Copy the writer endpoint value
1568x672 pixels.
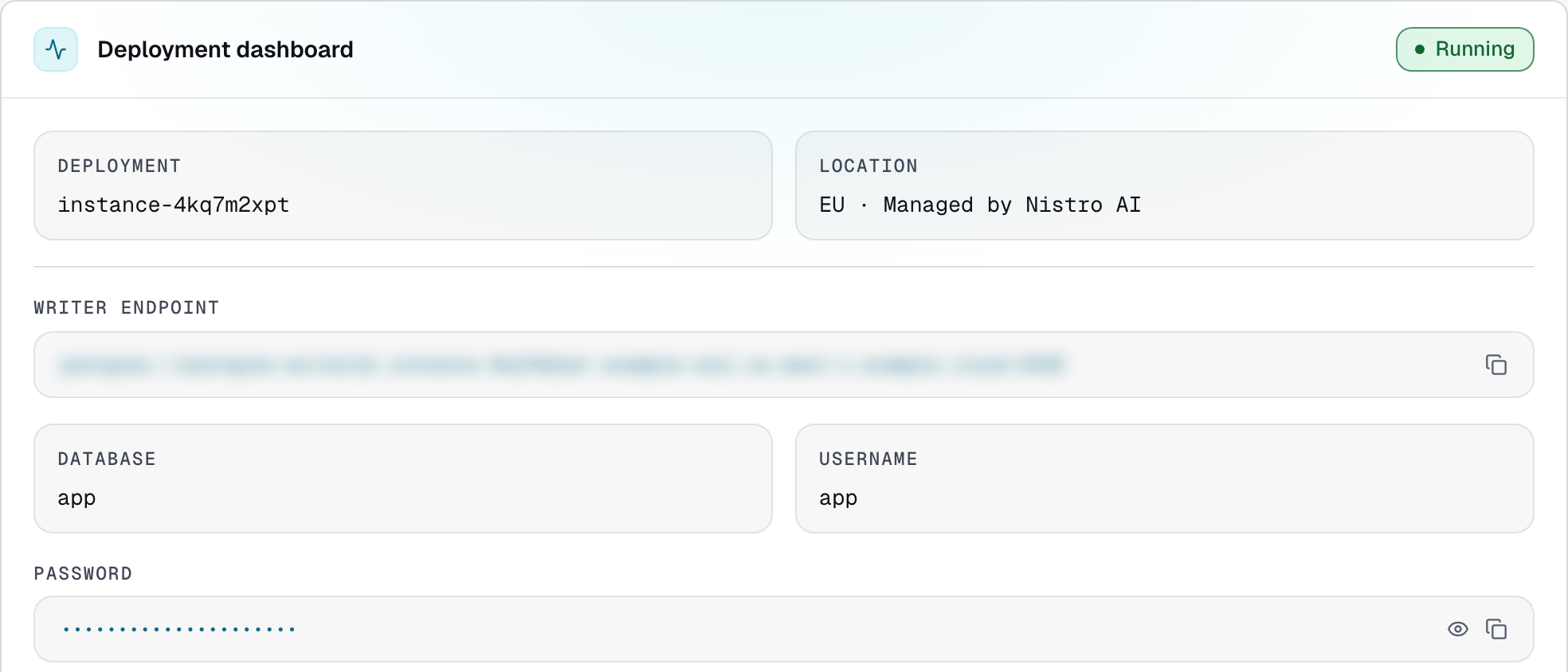[x=1495, y=365]
